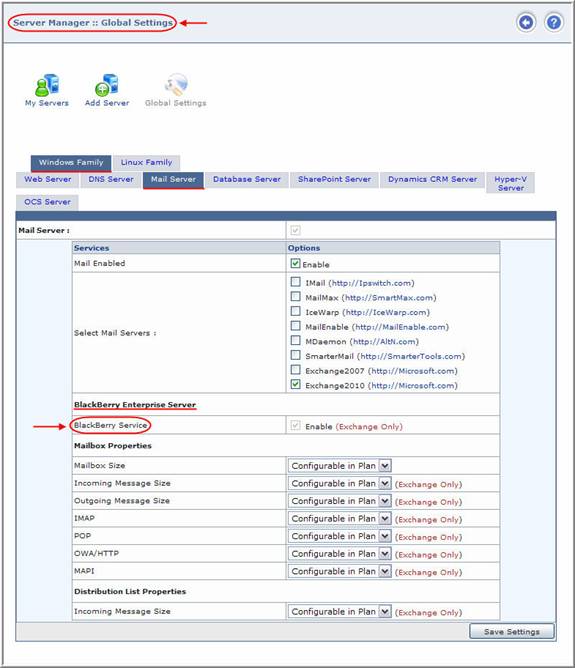This screenshot has width=575, height=668.
Task: Go to the OCS Server tab
Action: [47, 202]
